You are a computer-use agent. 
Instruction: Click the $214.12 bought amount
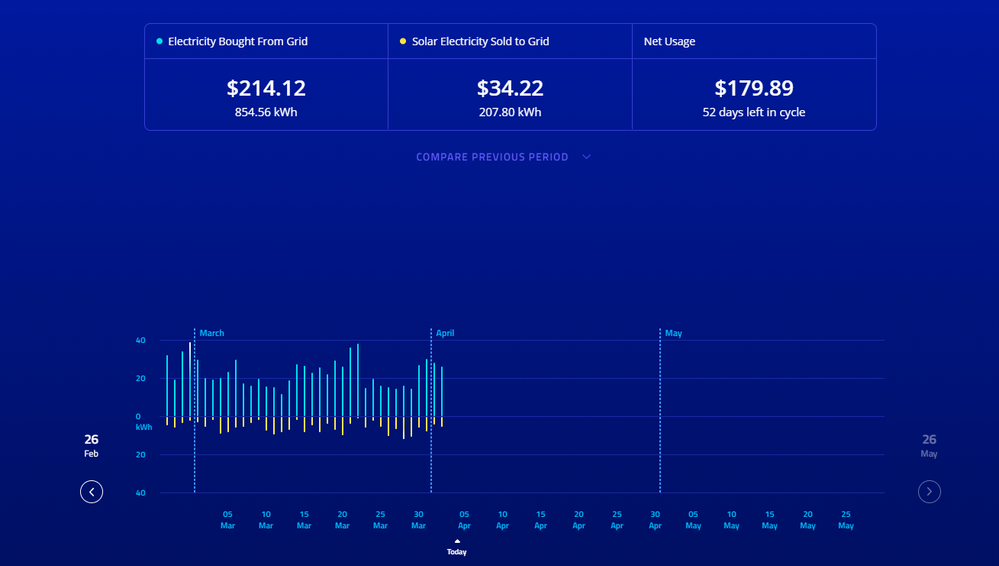click(266, 88)
